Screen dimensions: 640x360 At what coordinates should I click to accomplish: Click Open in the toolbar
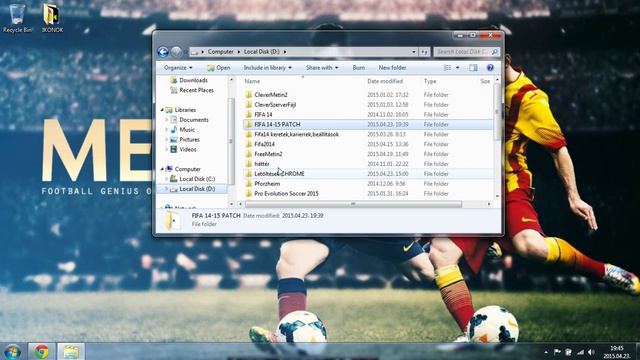218,68
